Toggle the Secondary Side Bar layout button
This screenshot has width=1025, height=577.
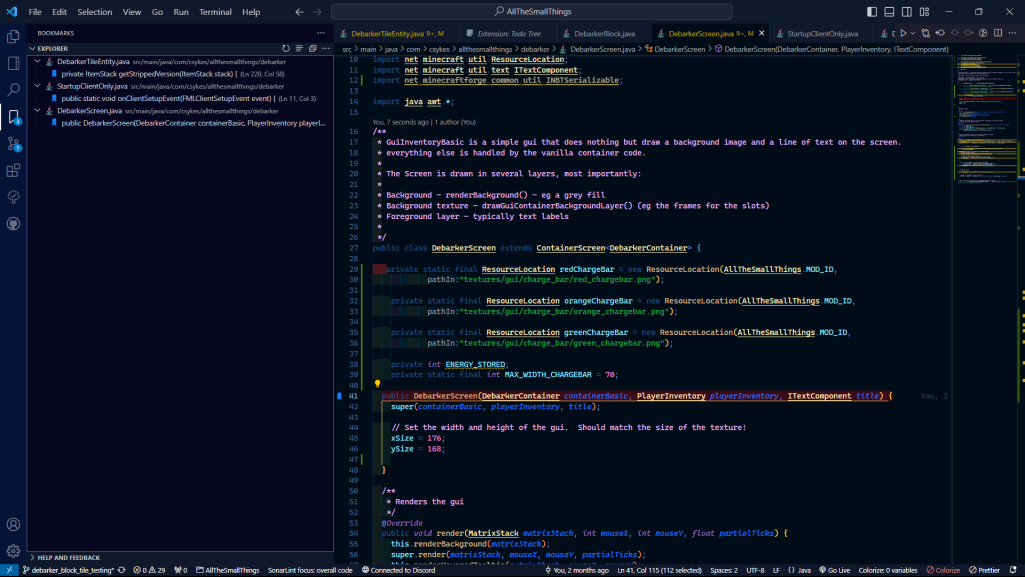tap(906, 12)
